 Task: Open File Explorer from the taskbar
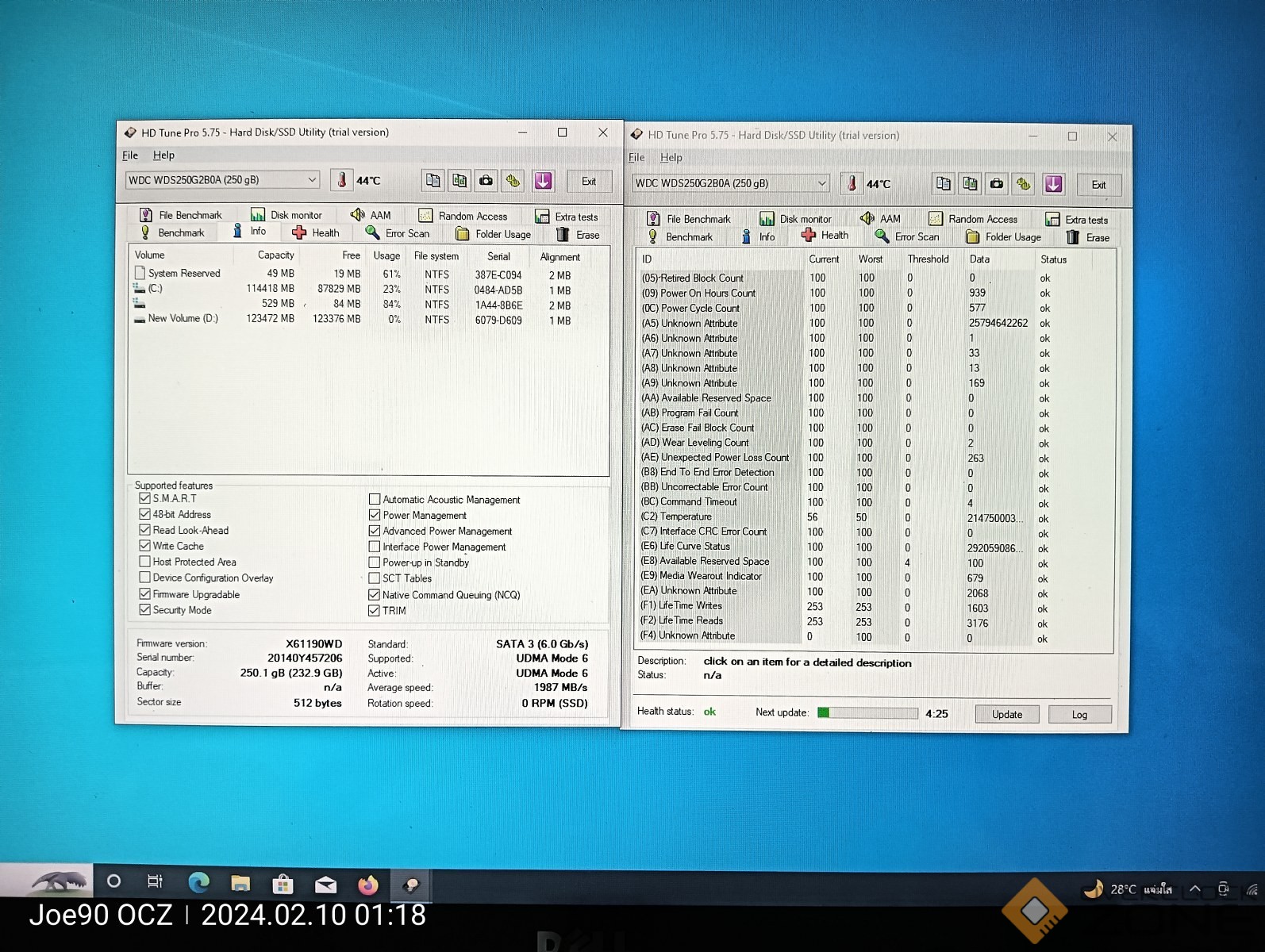[240, 882]
